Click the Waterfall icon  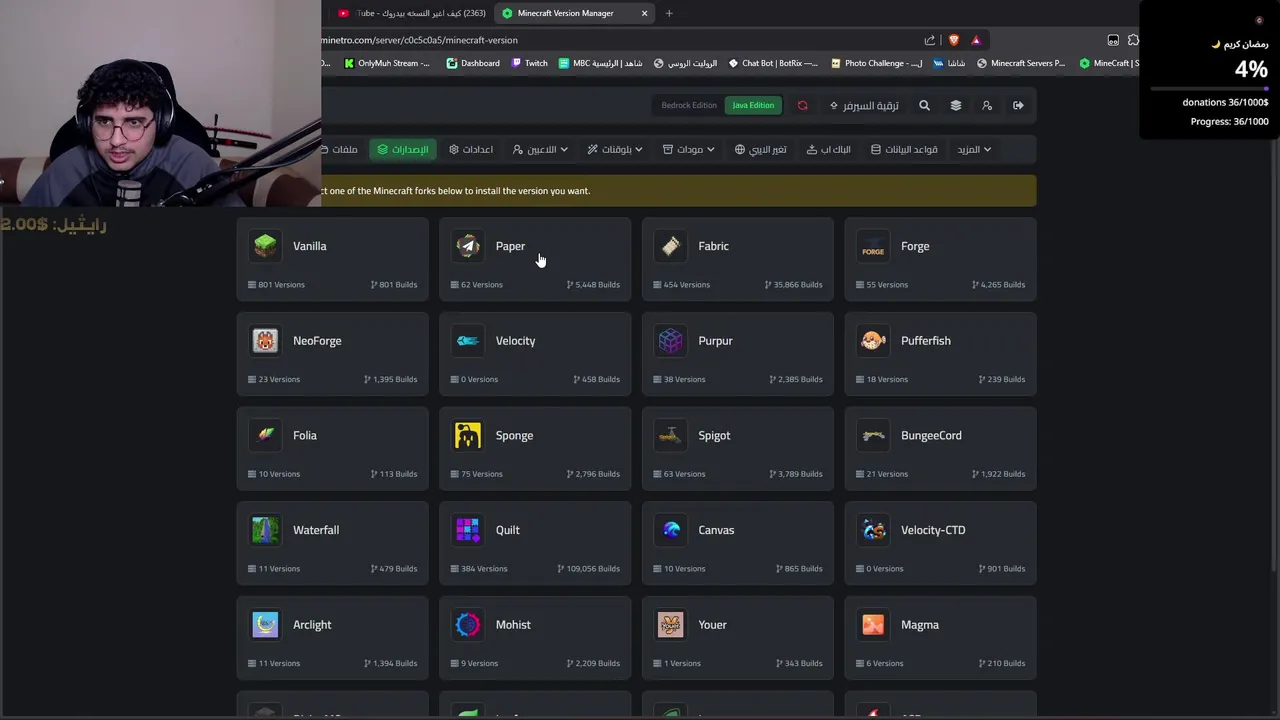tap(265, 530)
